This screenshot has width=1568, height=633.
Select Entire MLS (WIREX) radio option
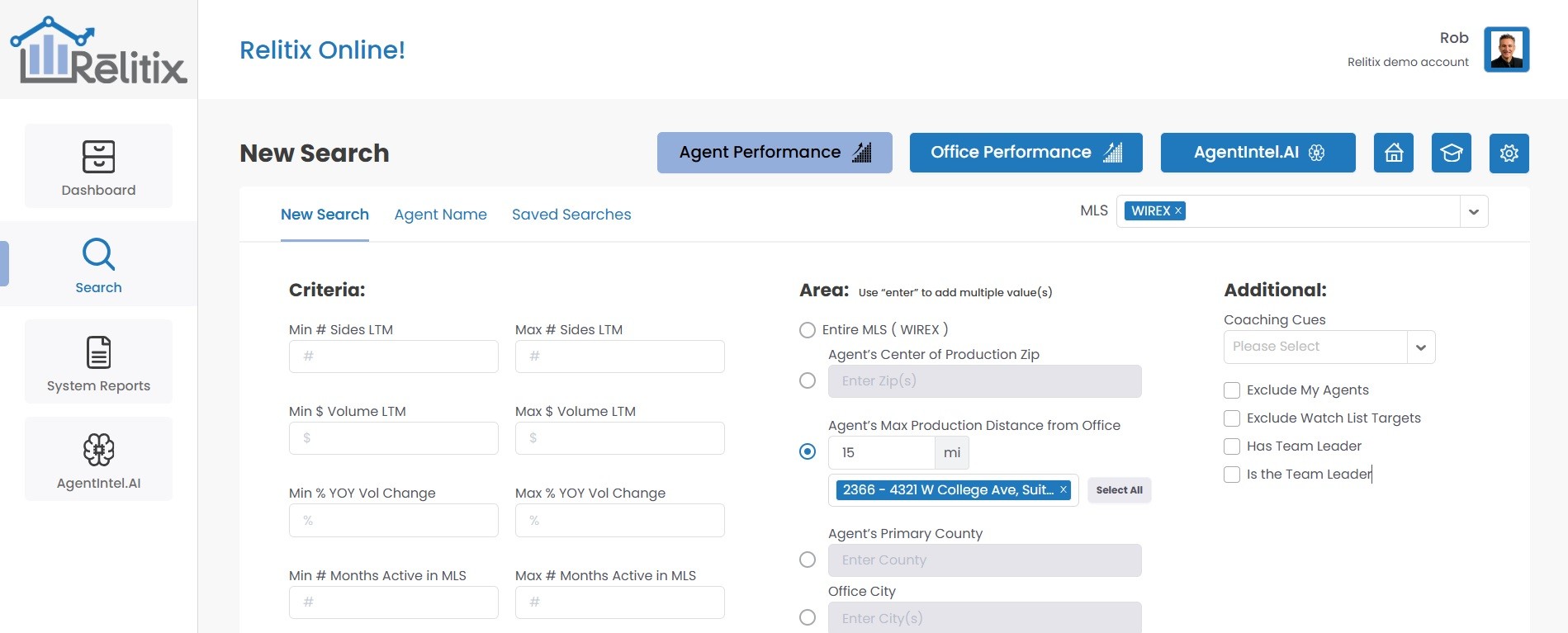[808, 330]
